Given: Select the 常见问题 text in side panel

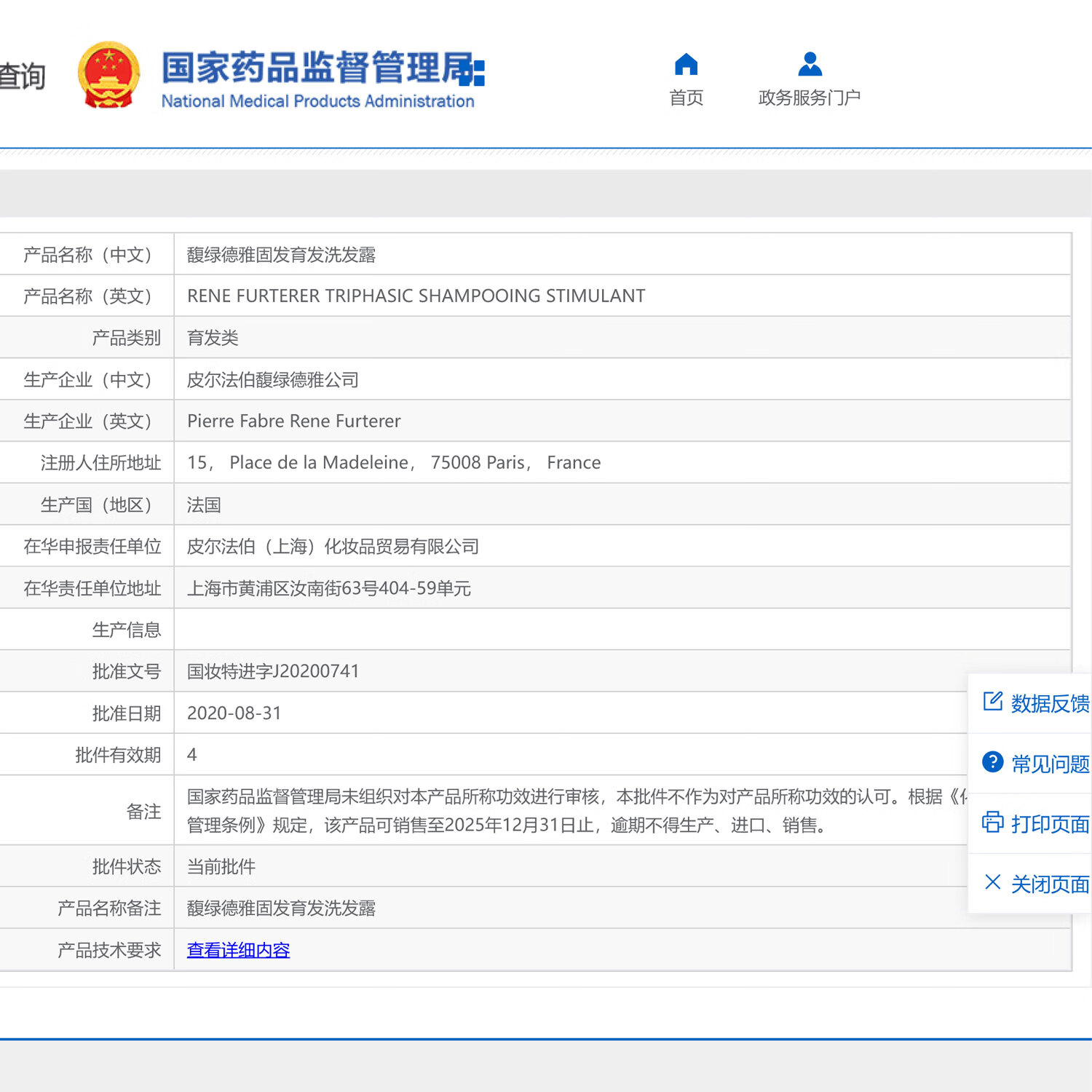Looking at the screenshot, I should [x=1050, y=764].
